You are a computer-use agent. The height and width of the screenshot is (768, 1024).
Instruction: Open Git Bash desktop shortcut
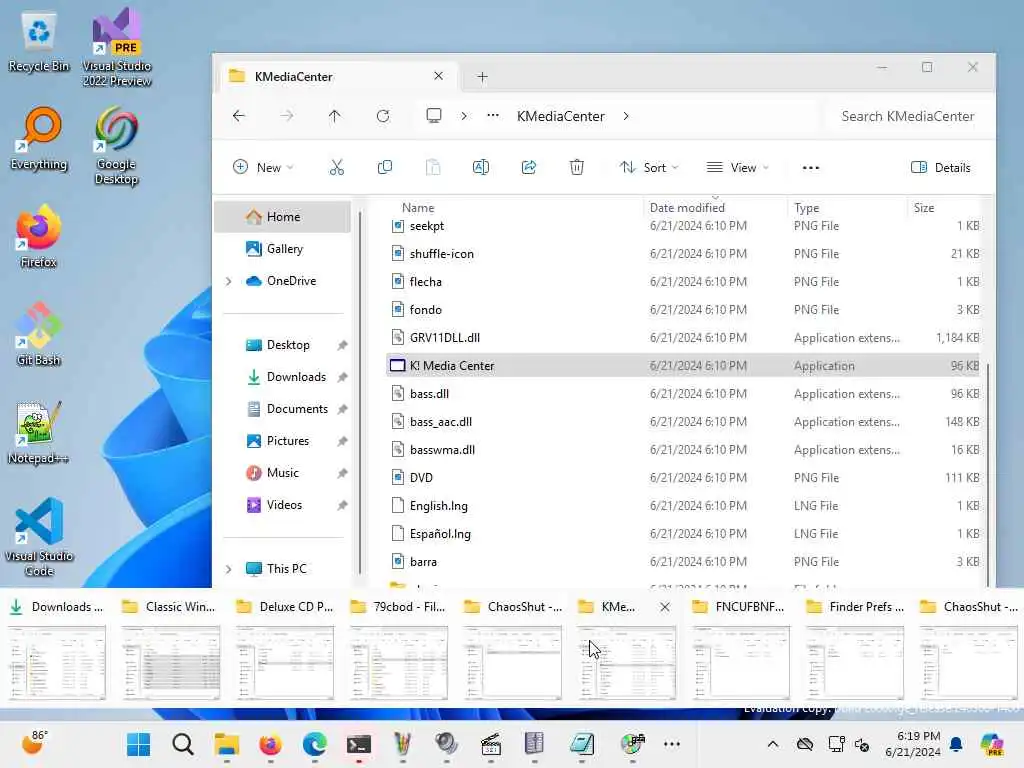[x=39, y=334]
